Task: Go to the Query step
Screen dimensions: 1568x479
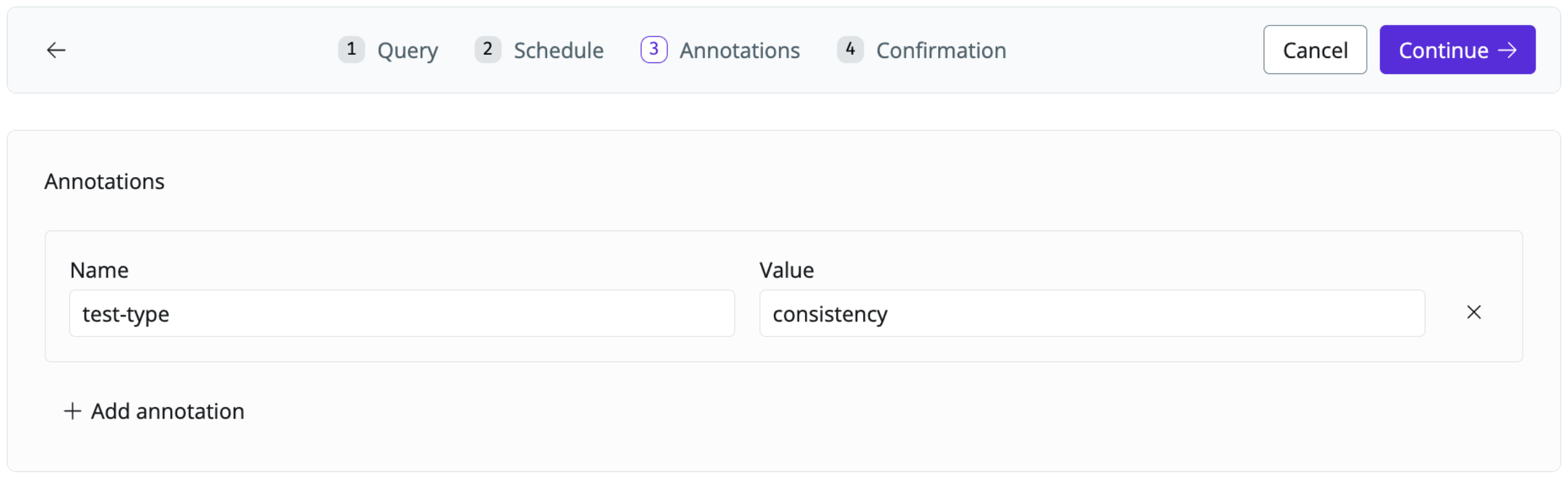Action: click(x=408, y=50)
